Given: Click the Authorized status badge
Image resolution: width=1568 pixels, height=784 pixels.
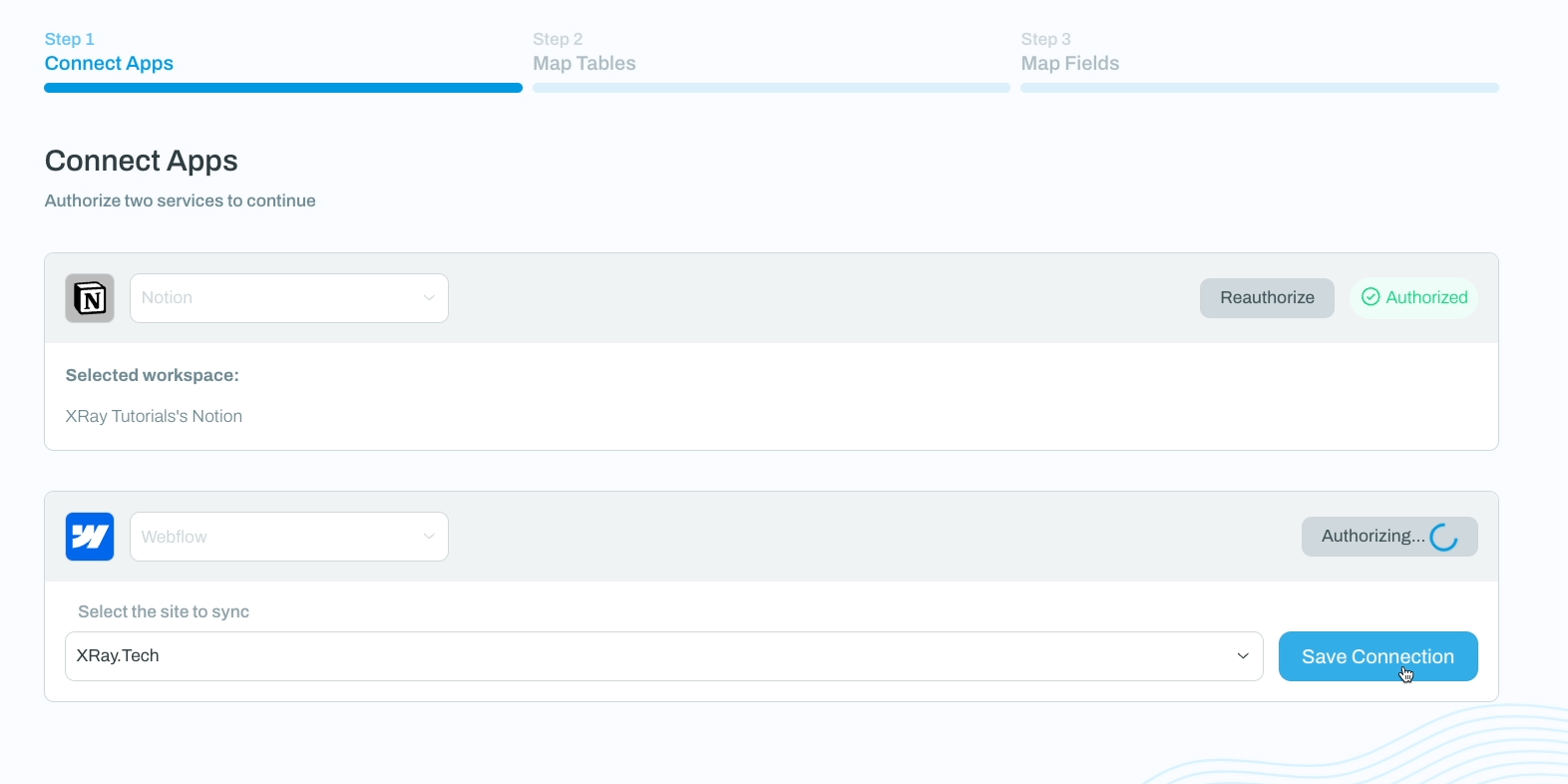Looking at the screenshot, I should [x=1414, y=298].
